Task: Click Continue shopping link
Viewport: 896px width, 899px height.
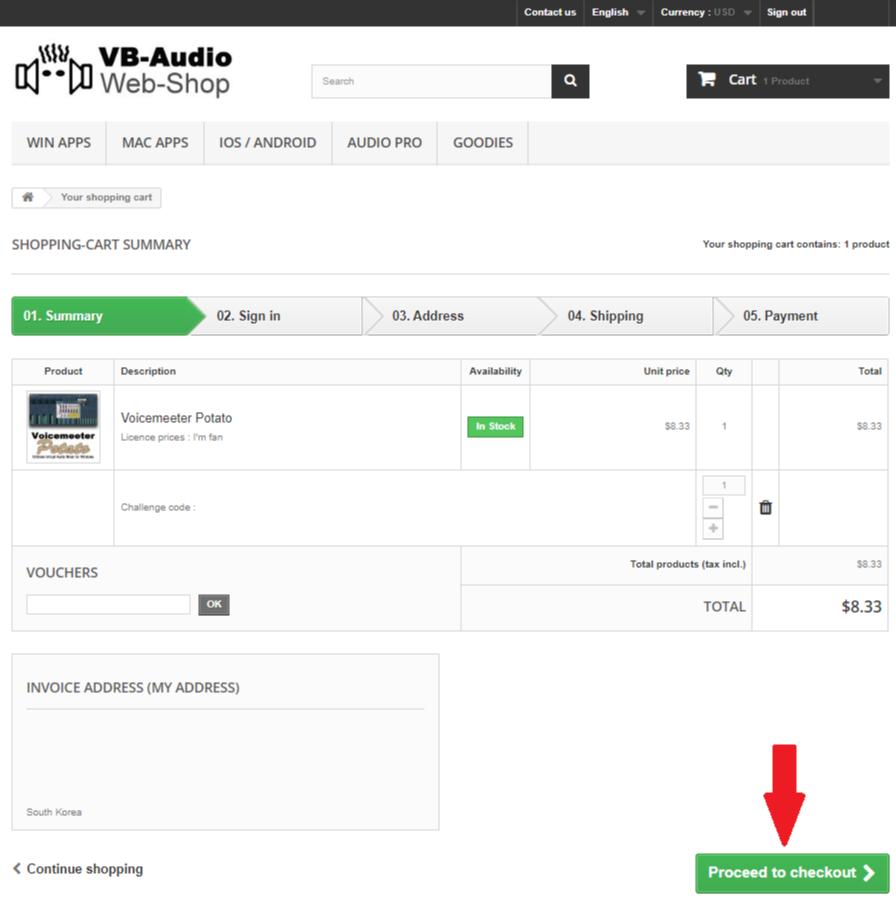Action: [78, 869]
